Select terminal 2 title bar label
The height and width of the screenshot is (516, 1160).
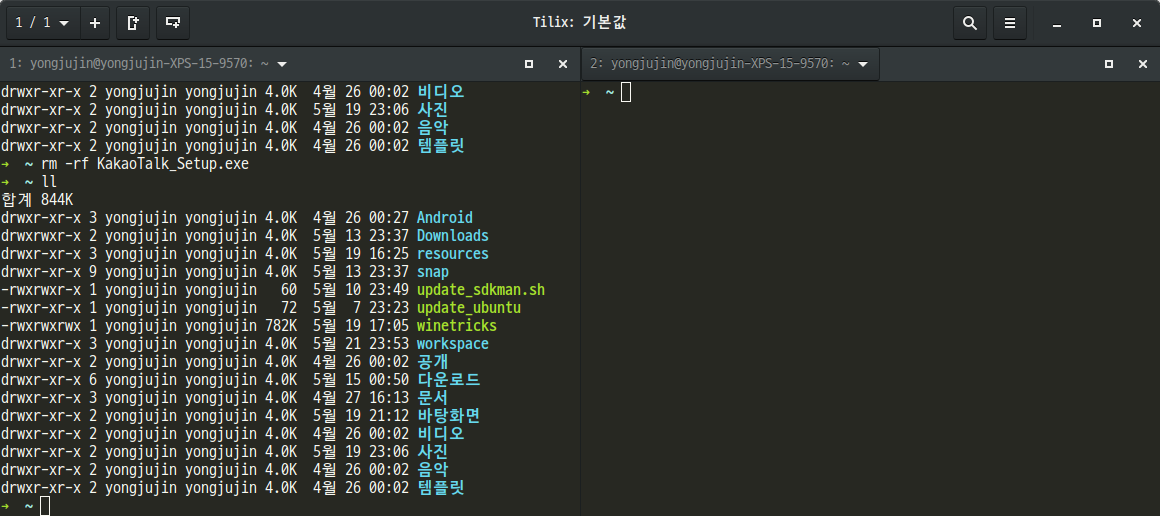[720, 64]
